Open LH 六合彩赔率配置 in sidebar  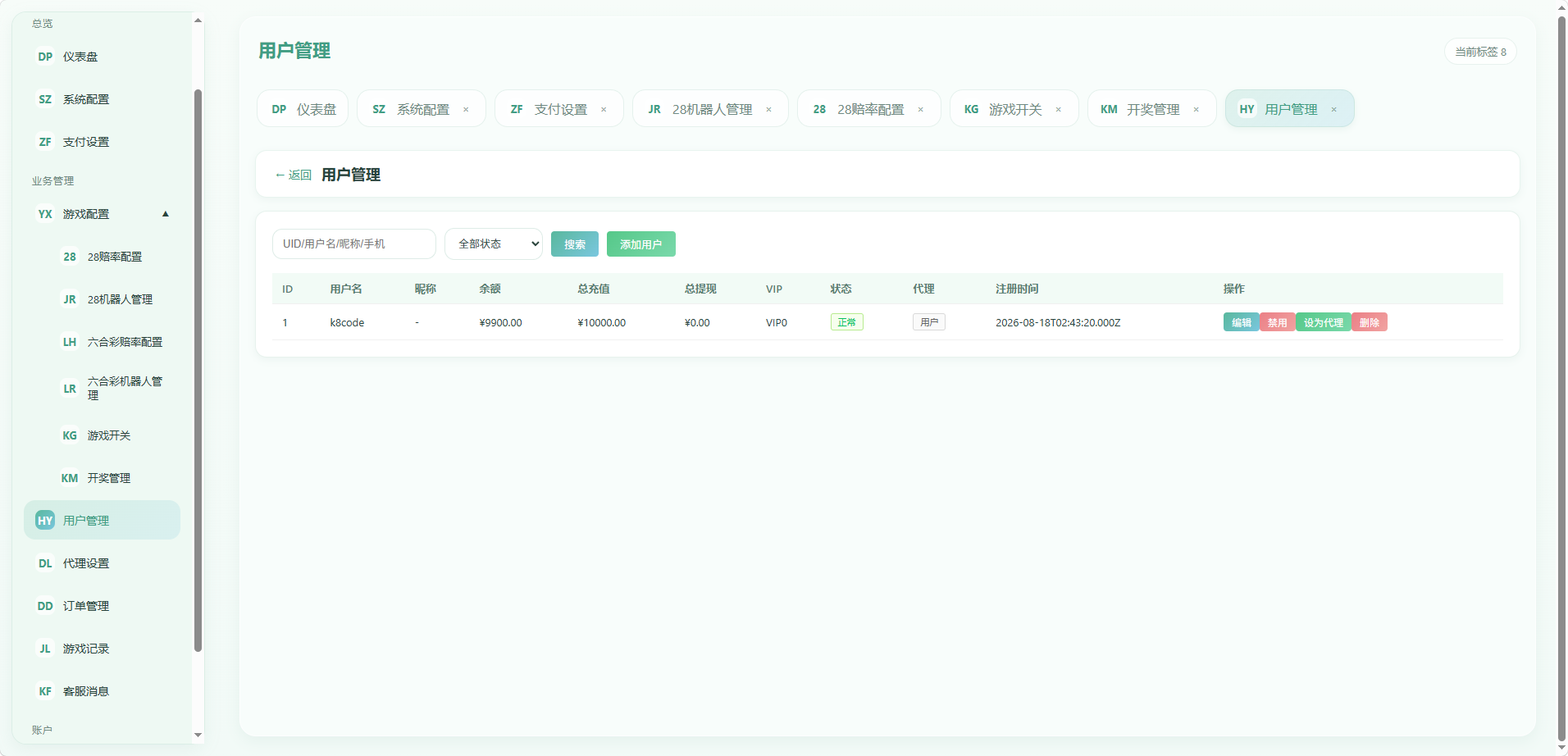coord(114,342)
